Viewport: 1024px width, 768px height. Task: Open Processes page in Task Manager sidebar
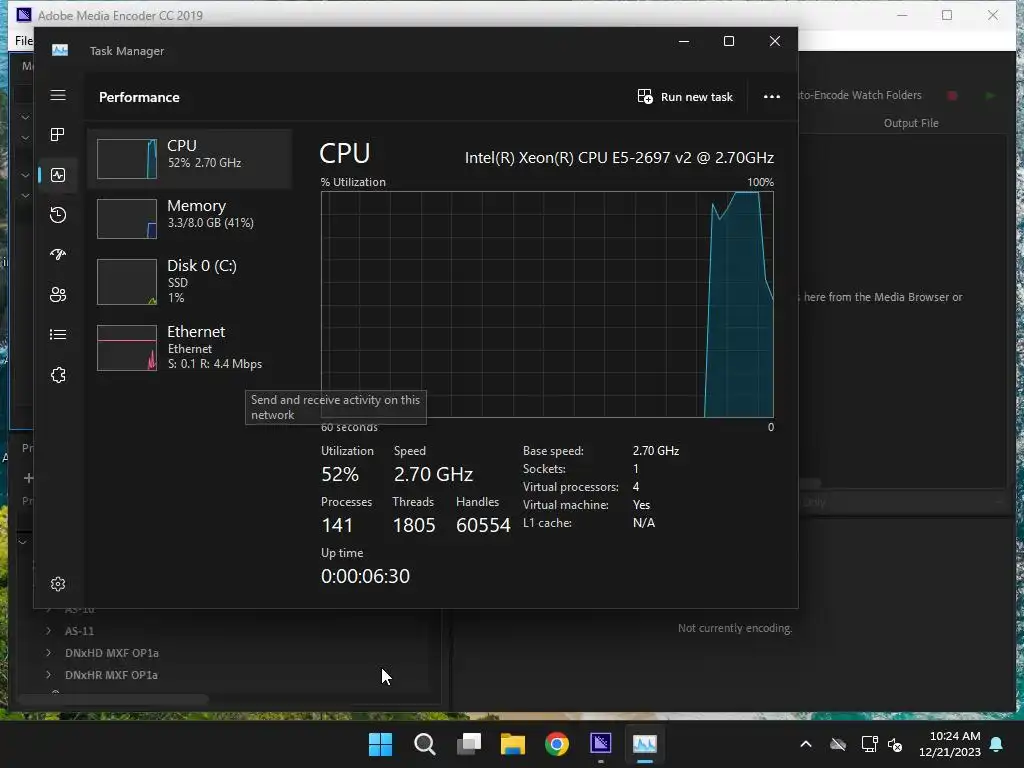[x=58, y=135]
